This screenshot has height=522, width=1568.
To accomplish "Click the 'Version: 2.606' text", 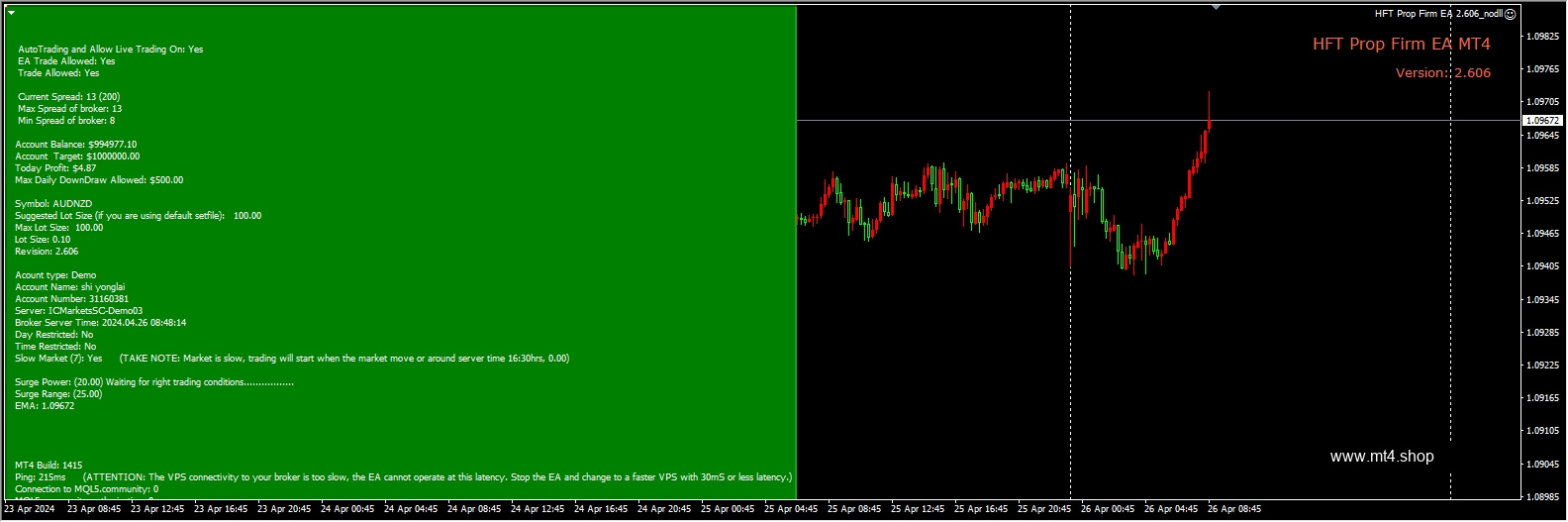I will [x=1442, y=73].
